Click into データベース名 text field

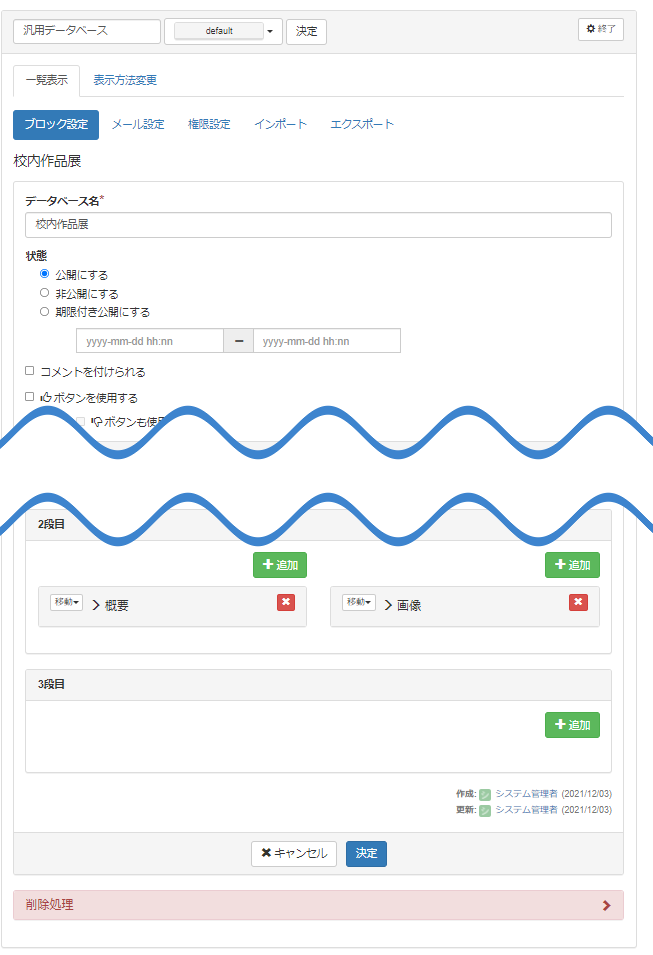(318, 225)
